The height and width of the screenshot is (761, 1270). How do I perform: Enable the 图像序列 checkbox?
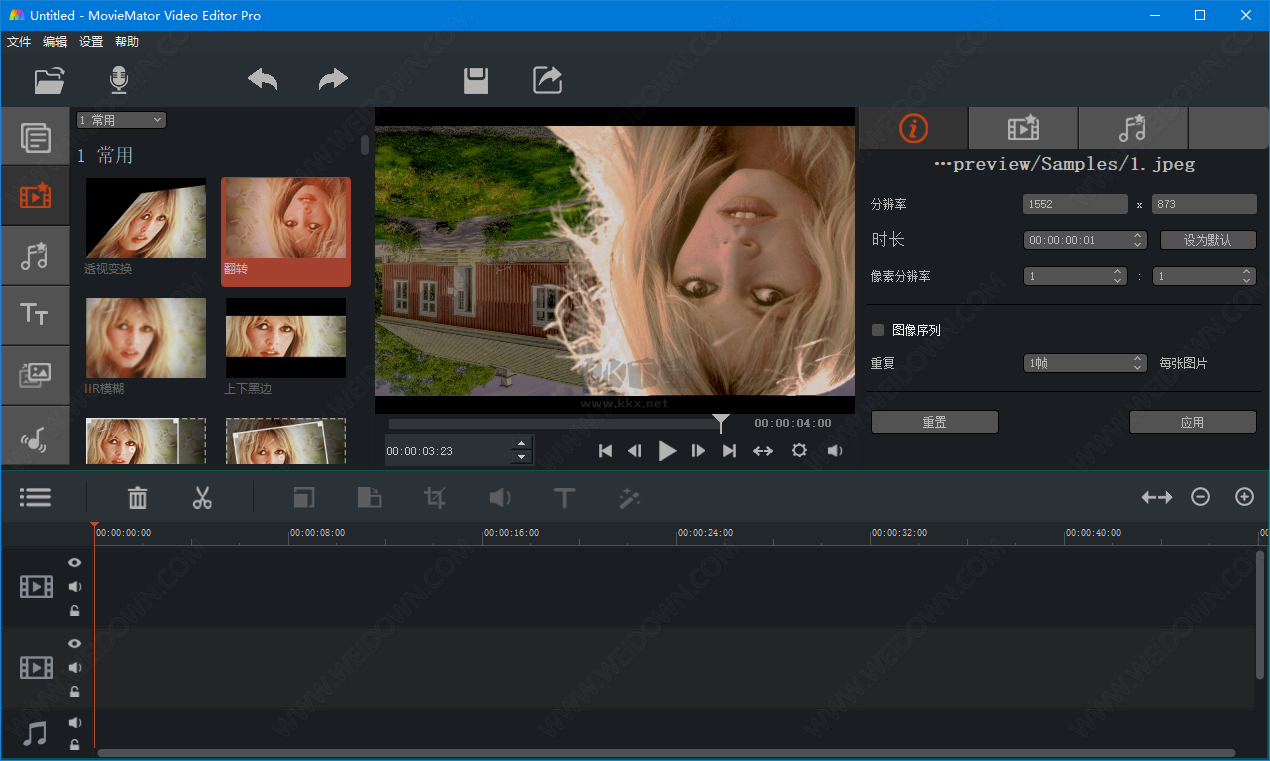[876, 329]
